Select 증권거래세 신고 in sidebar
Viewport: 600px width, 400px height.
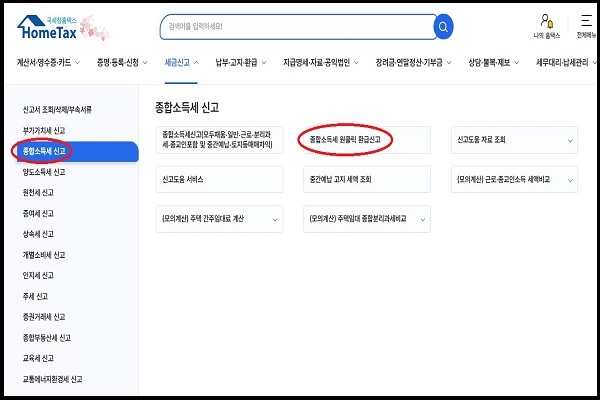coord(44,317)
